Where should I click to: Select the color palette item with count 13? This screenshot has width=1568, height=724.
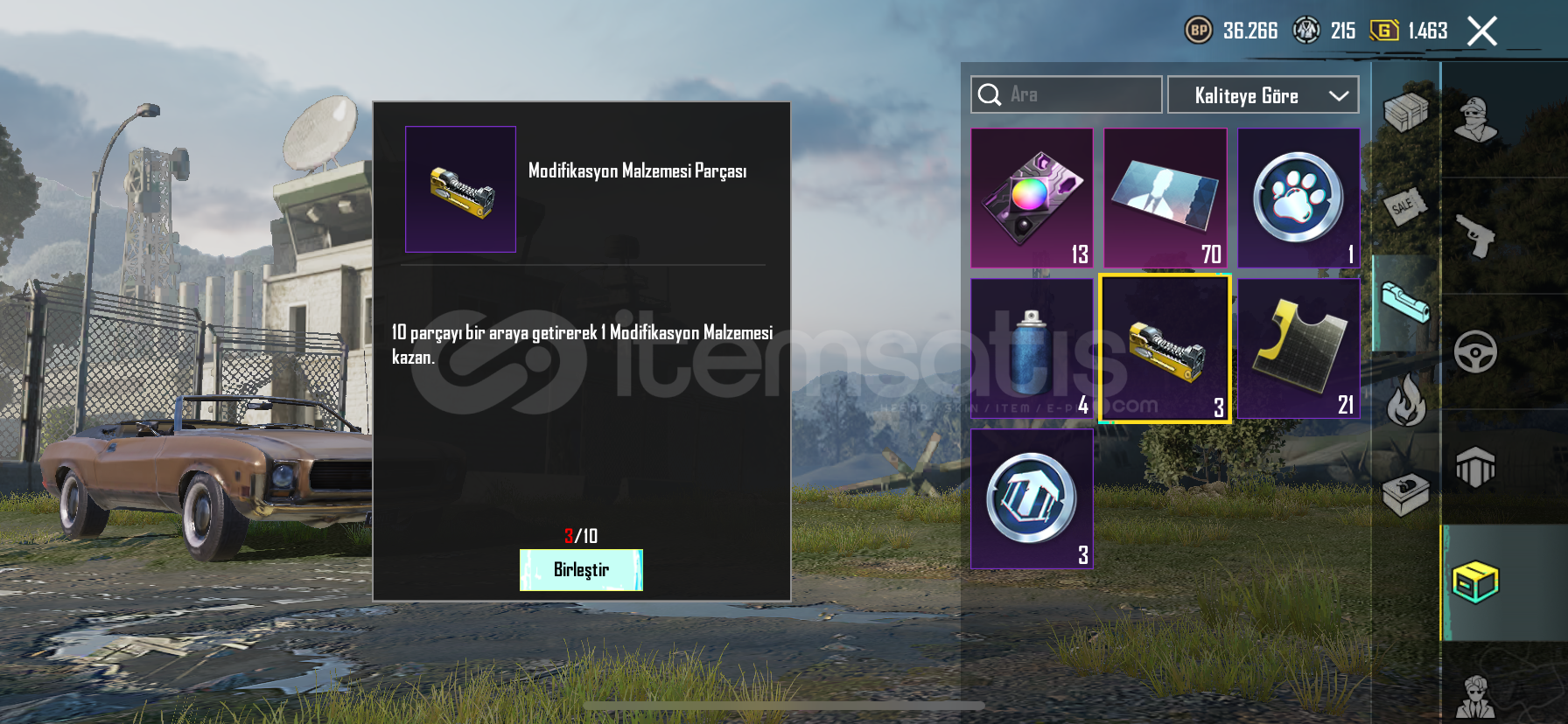(x=1032, y=198)
